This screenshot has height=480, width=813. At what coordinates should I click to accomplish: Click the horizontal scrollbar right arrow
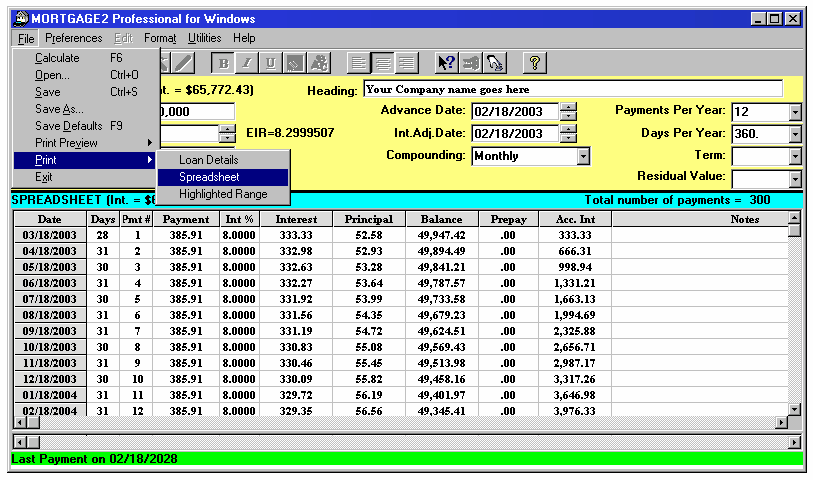[795, 441]
